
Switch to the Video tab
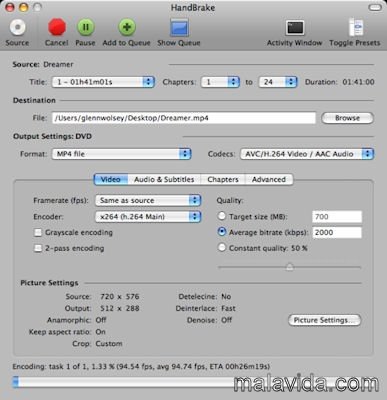111,179
